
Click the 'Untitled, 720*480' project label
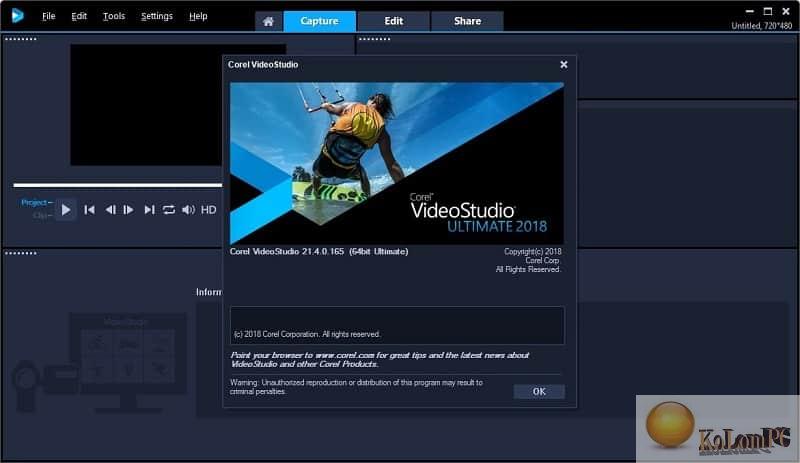click(x=761, y=26)
